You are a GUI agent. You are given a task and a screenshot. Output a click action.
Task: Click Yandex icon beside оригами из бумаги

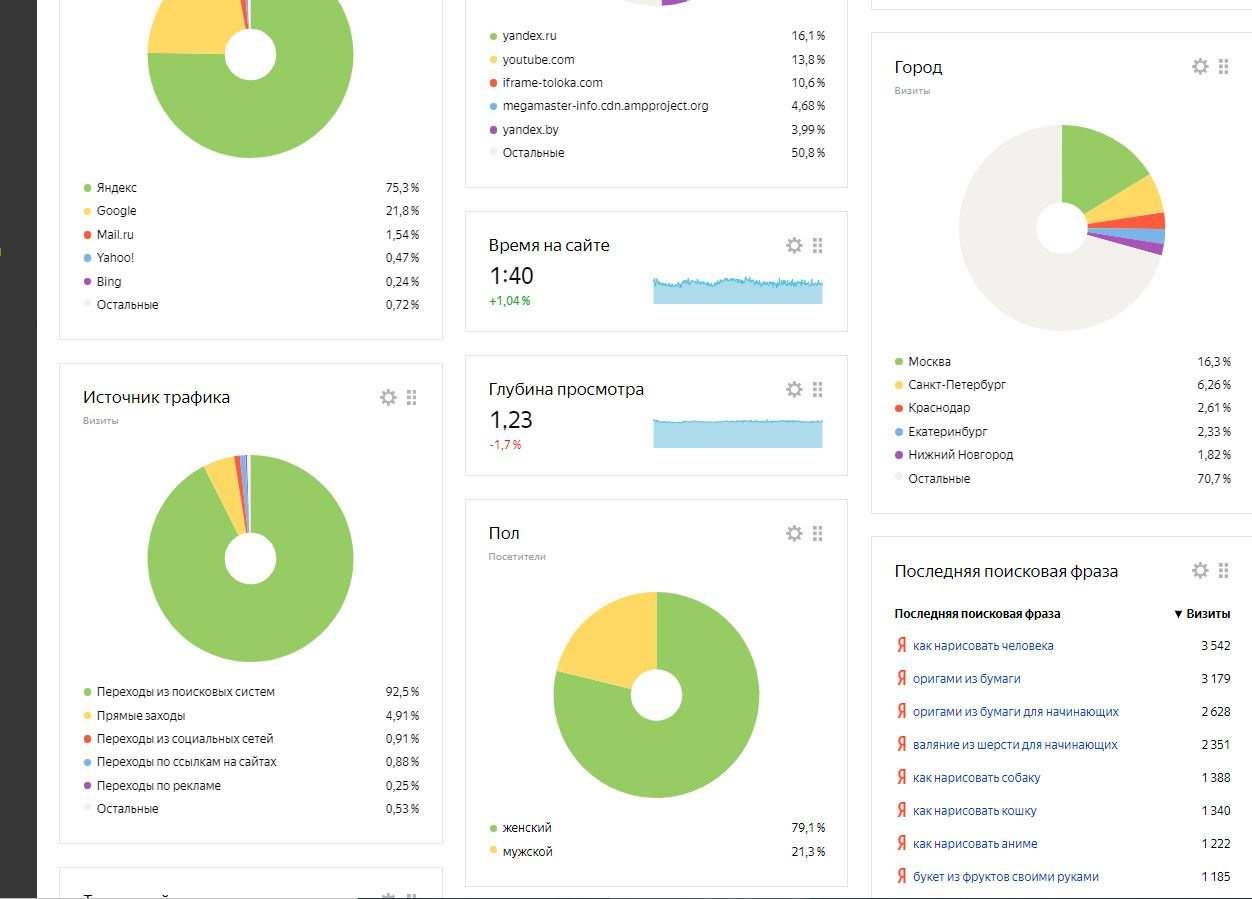point(901,678)
